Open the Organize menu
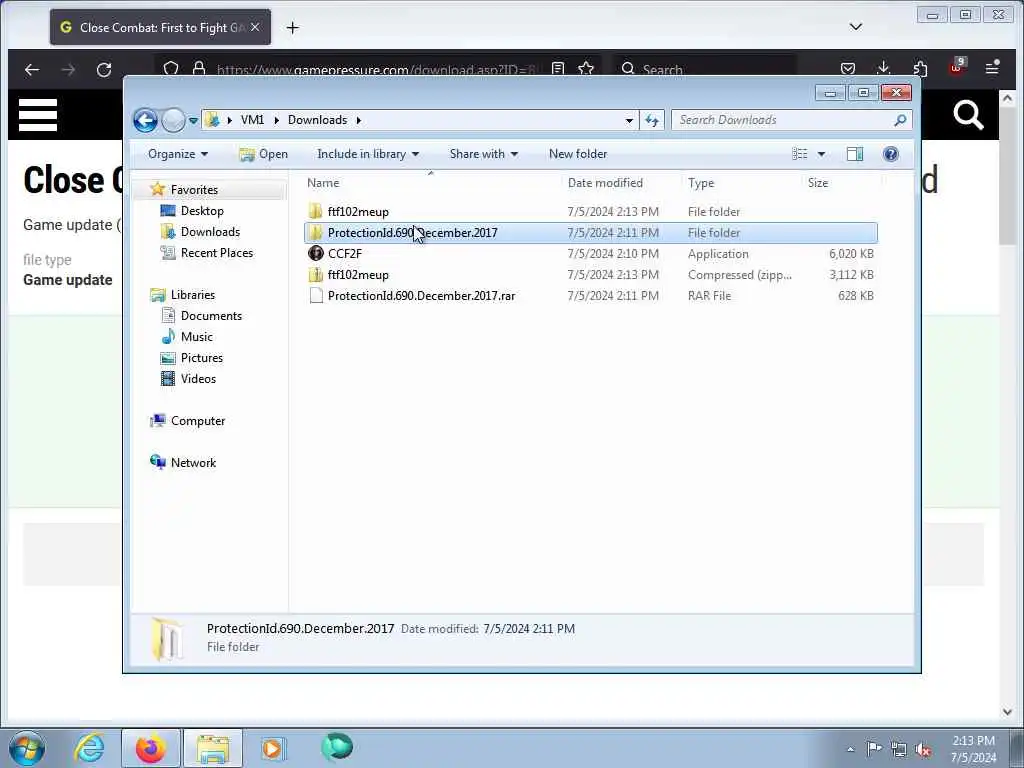Viewport: 1024px width, 768px height. coord(178,154)
